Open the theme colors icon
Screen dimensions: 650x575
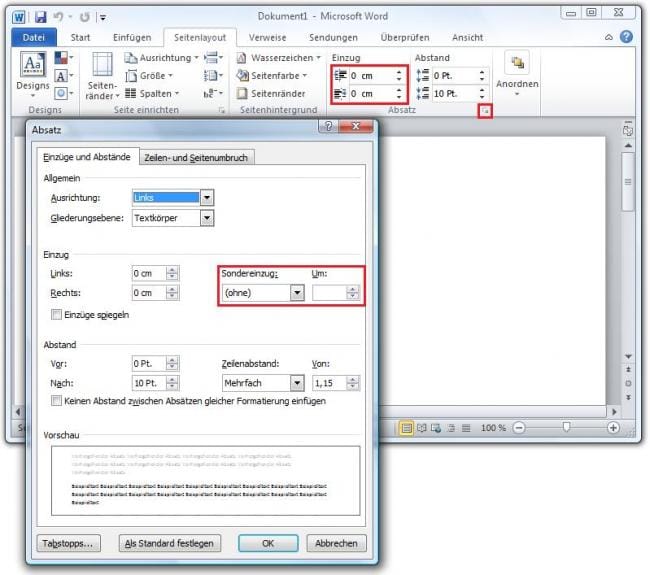click(64, 57)
